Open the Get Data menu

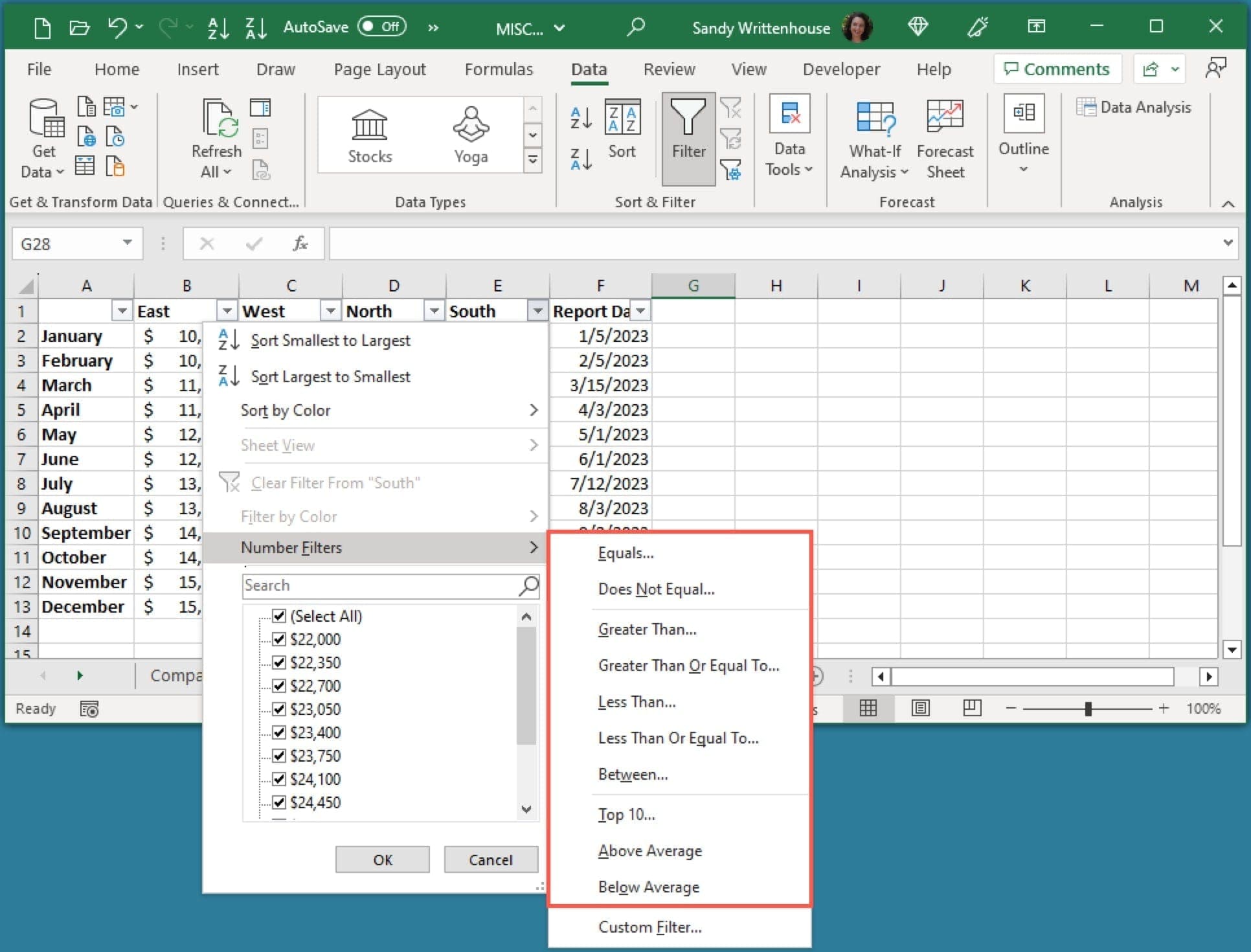click(x=43, y=136)
